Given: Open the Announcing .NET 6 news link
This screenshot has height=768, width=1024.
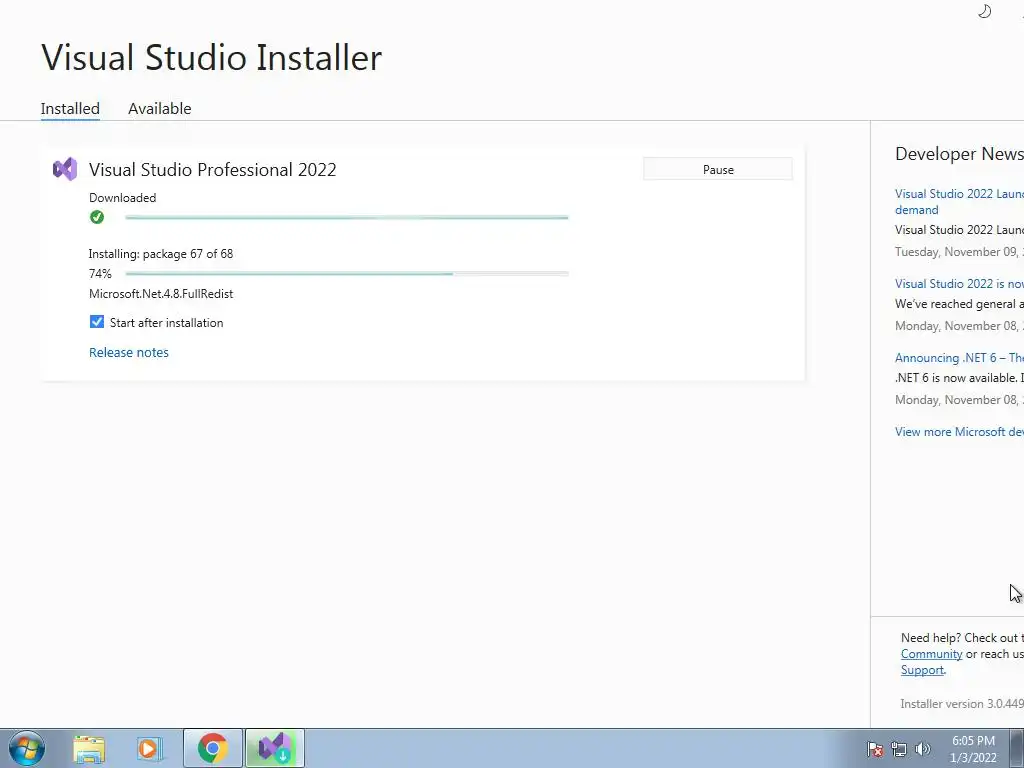Looking at the screenshot, I should point(959,357).
